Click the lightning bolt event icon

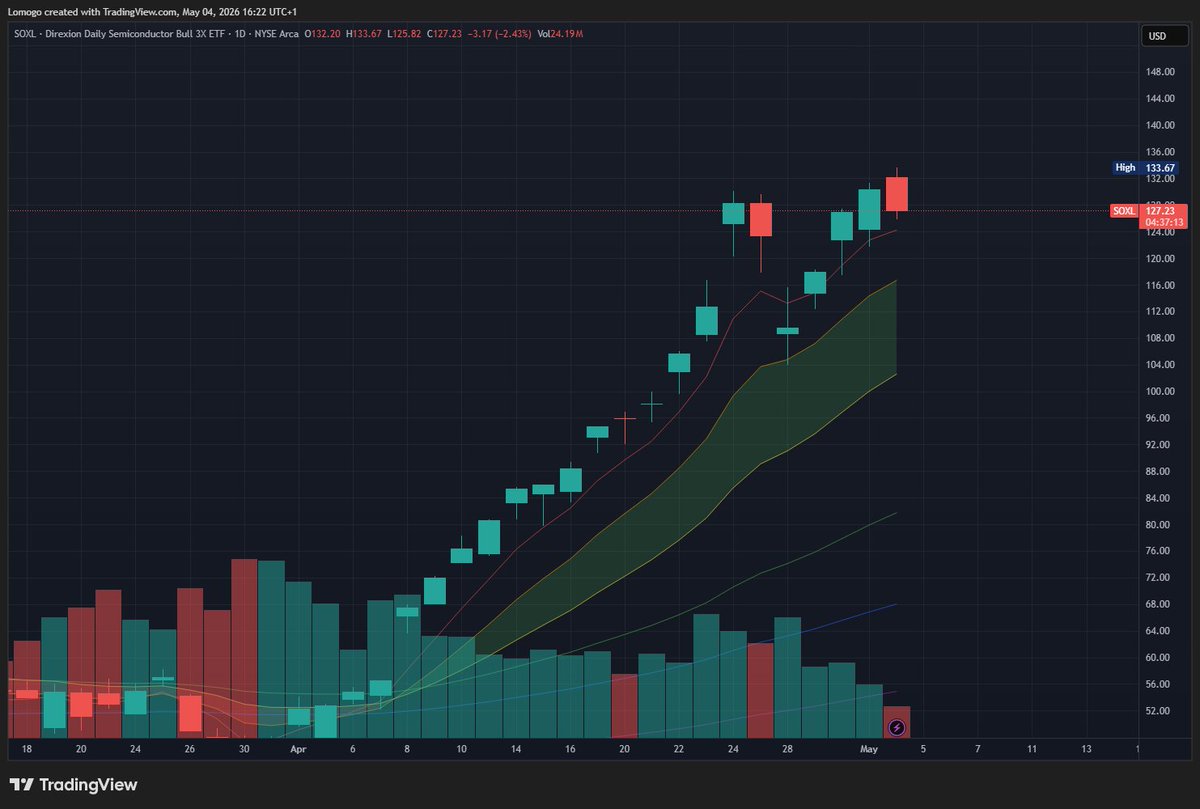pos(896,726)
